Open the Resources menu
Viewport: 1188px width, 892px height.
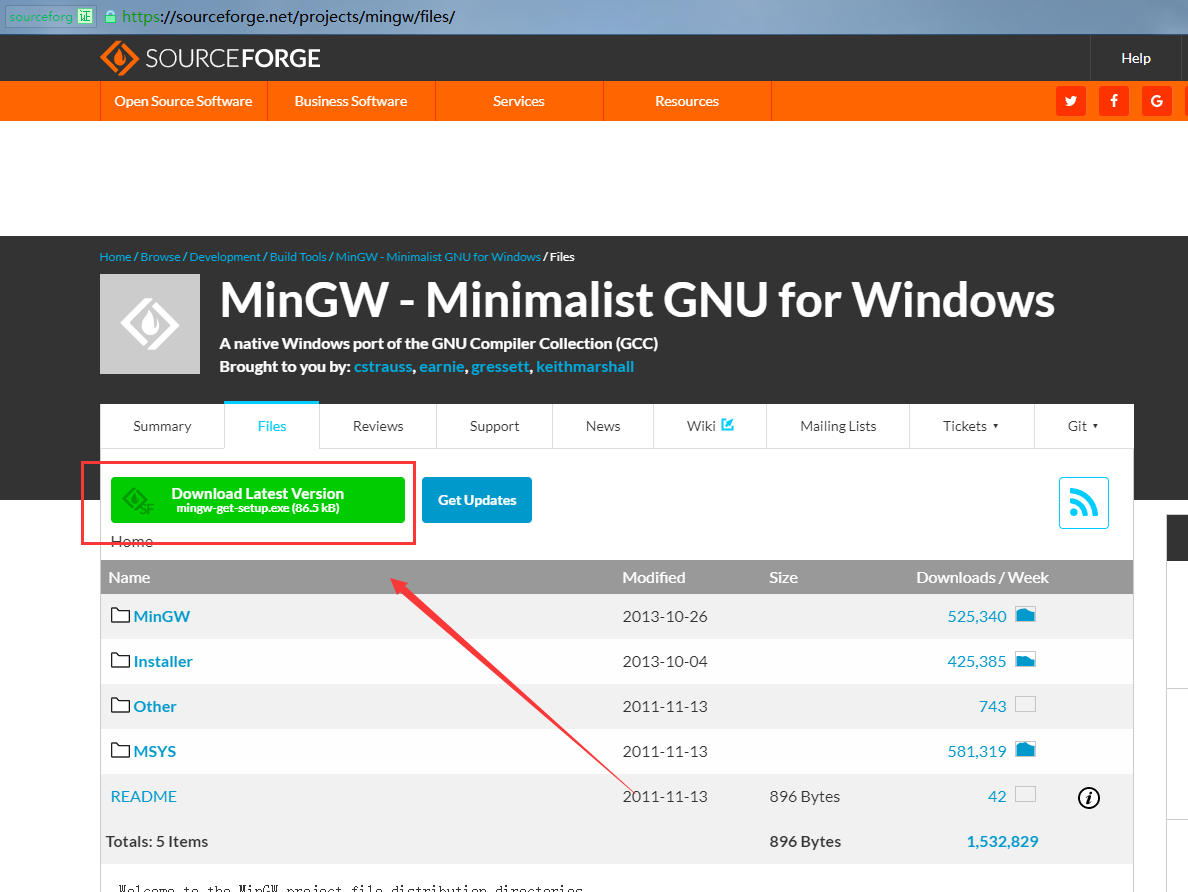point(686,101)
